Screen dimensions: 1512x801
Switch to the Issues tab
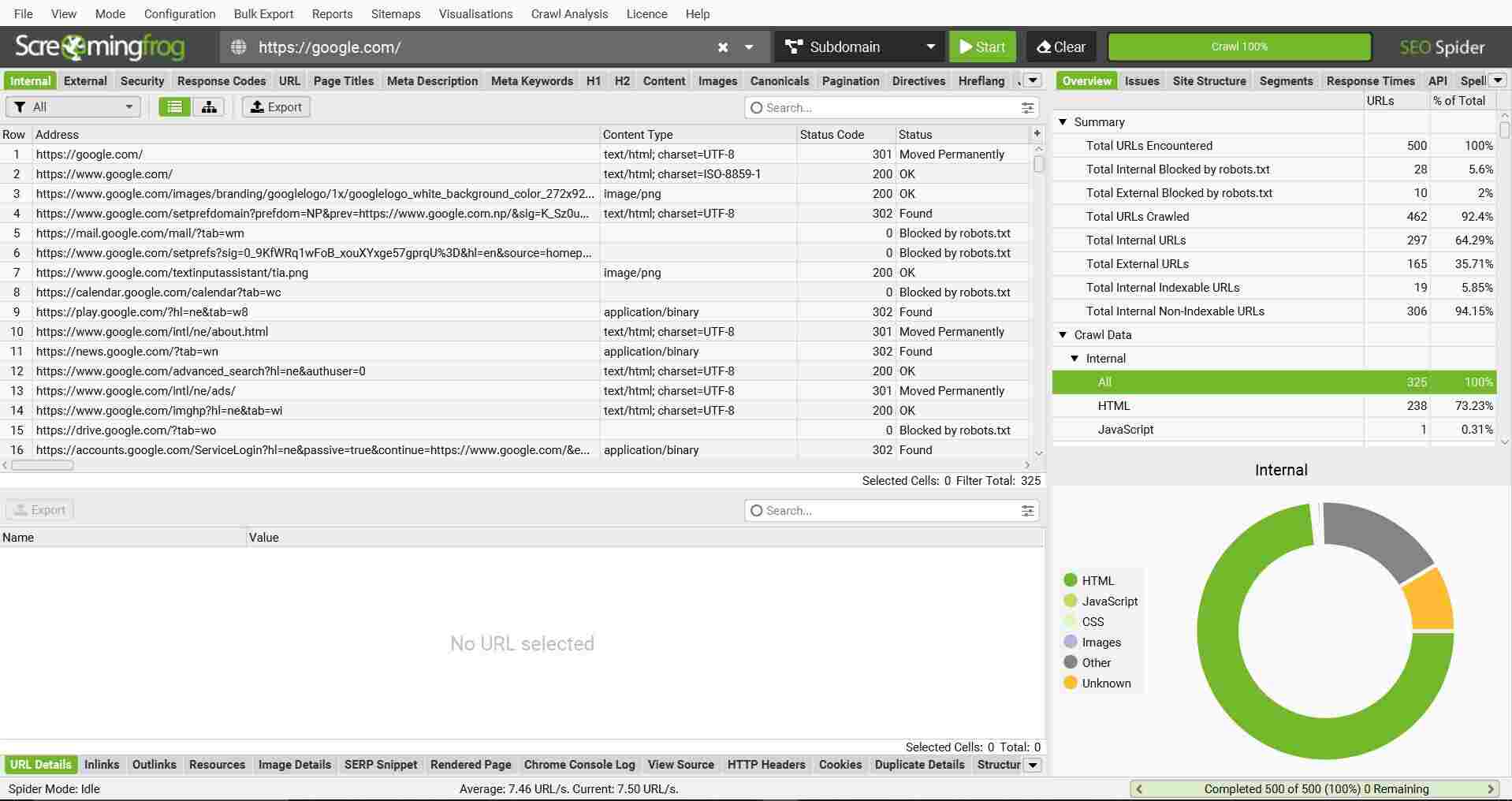coord(1141,80)
